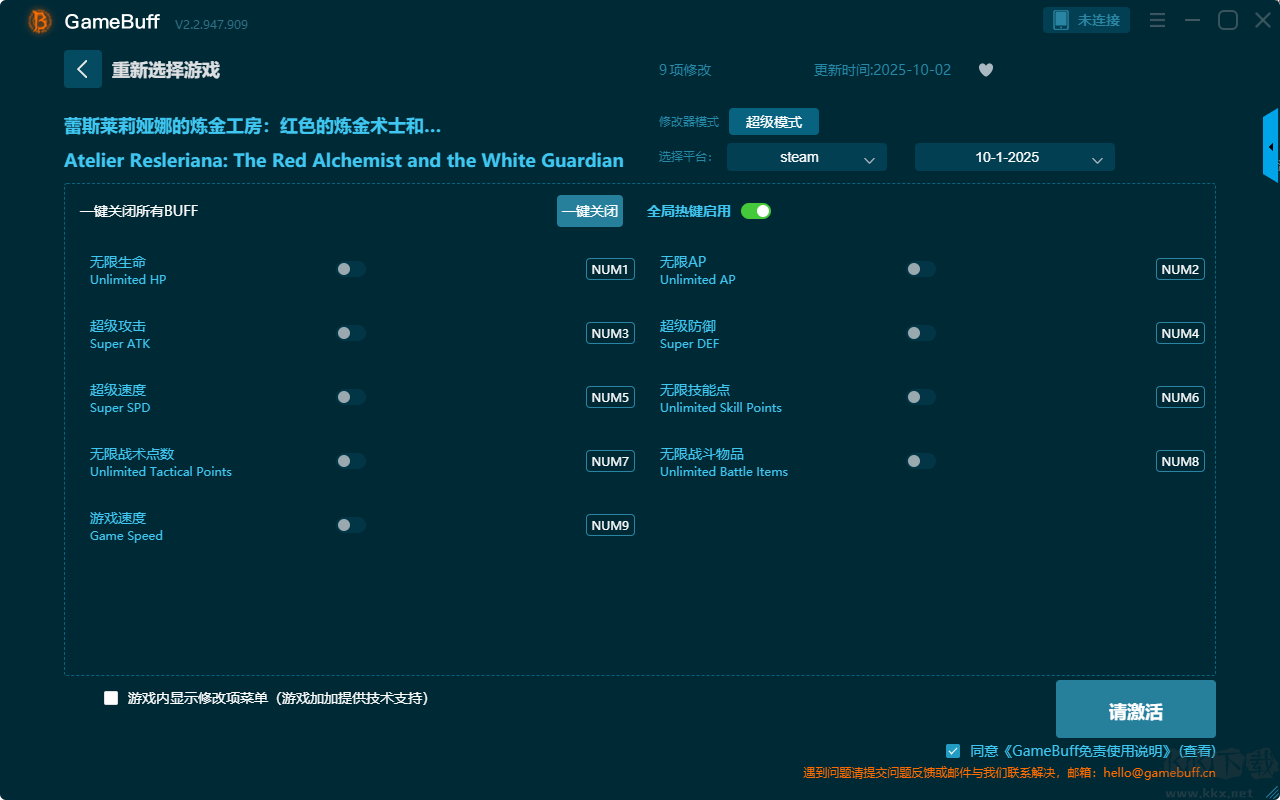Expand the 10-1-2025 version dropdown
This screenshot has height=800, width=1280.
click(x=1014, y=157)
